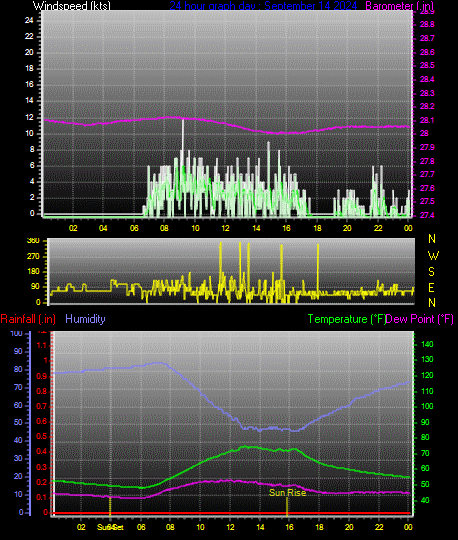The width and height of the screenshot is (458, 540).
Task: Click the E compass label on direction graph
Action: point(431,287)
